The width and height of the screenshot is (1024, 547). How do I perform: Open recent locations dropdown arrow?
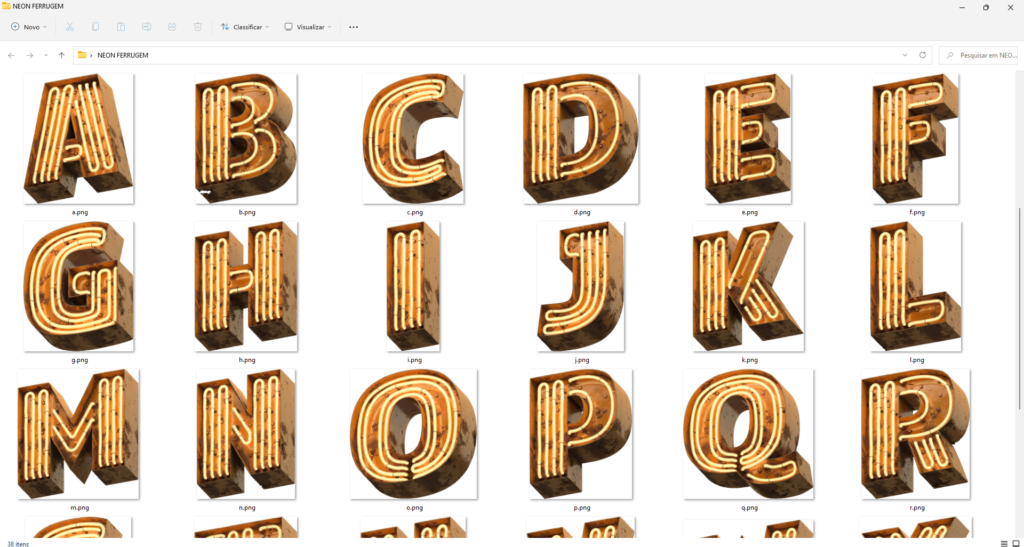tap(46, 55)
